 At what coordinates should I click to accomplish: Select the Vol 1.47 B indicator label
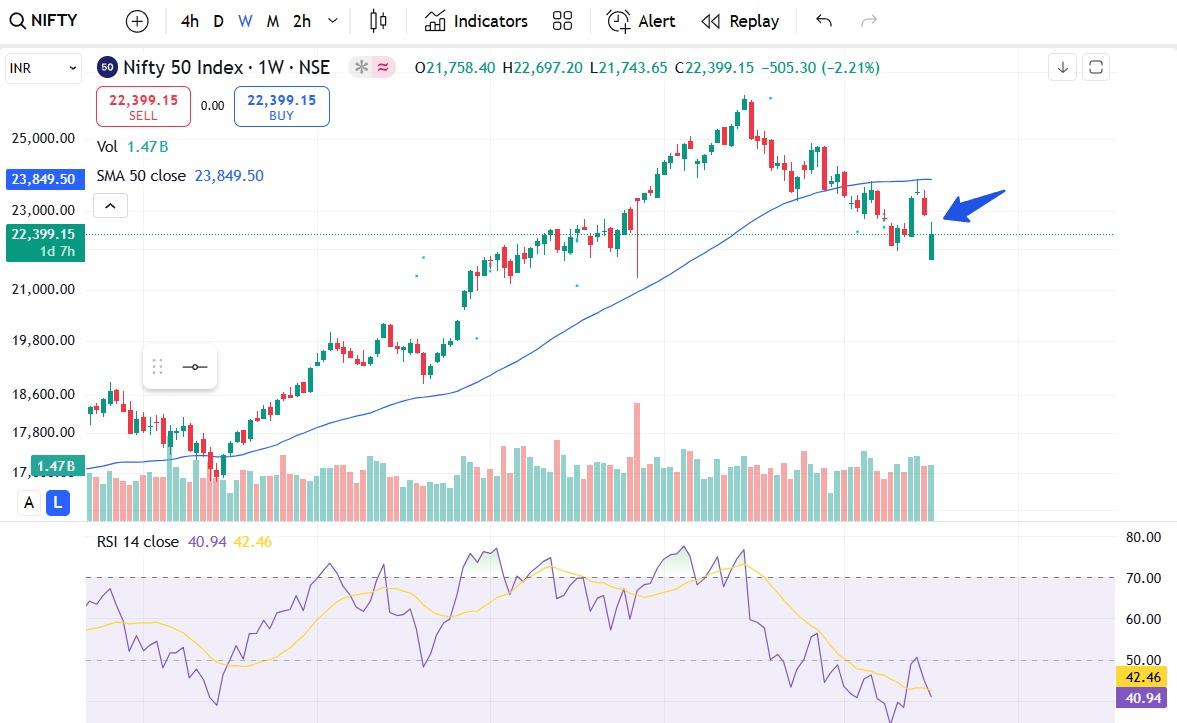[132, 147]
